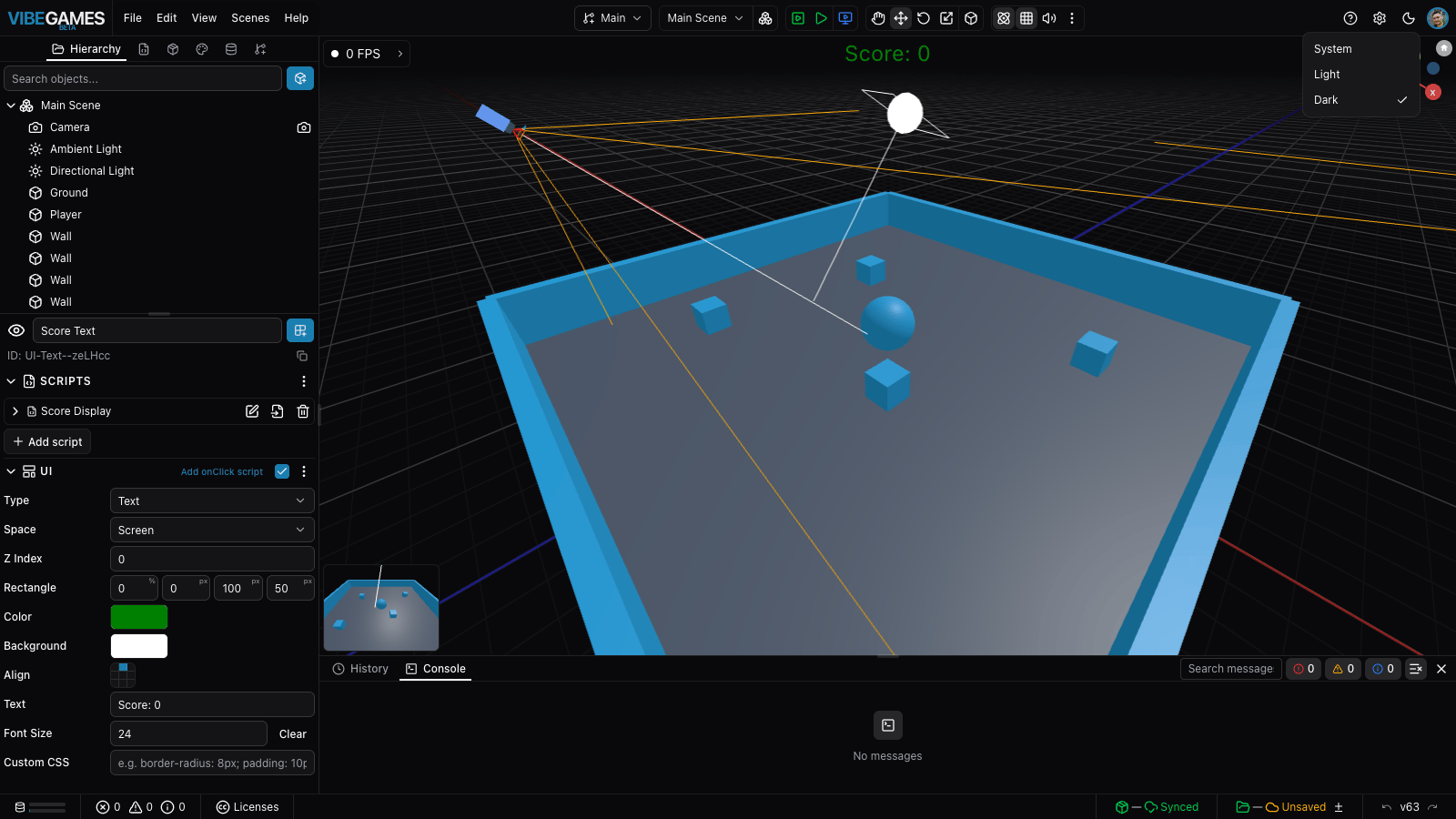Expand the Score Display script
The width and height of the screenshot is (1456, 819).
click(x=15, y=411)
